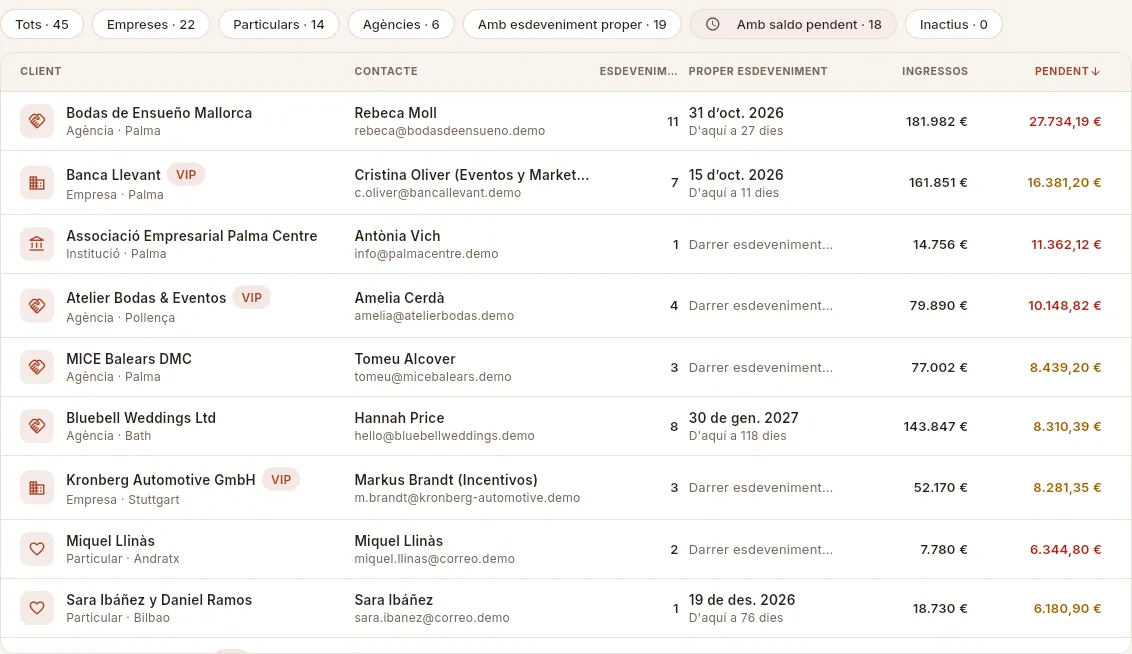
Task: Filter by Agències · 6
Action: click(401, 25)
